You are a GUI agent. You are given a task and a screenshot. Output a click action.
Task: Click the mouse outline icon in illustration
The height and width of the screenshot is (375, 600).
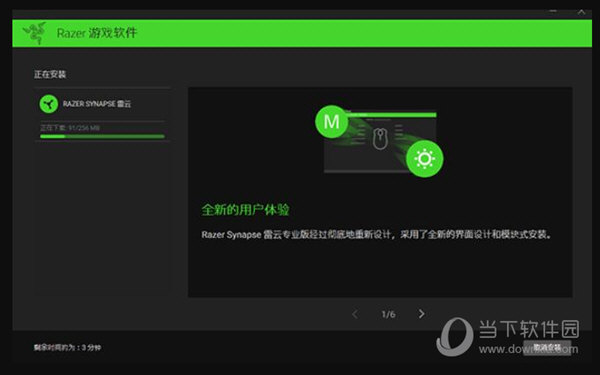click(380, 139)
